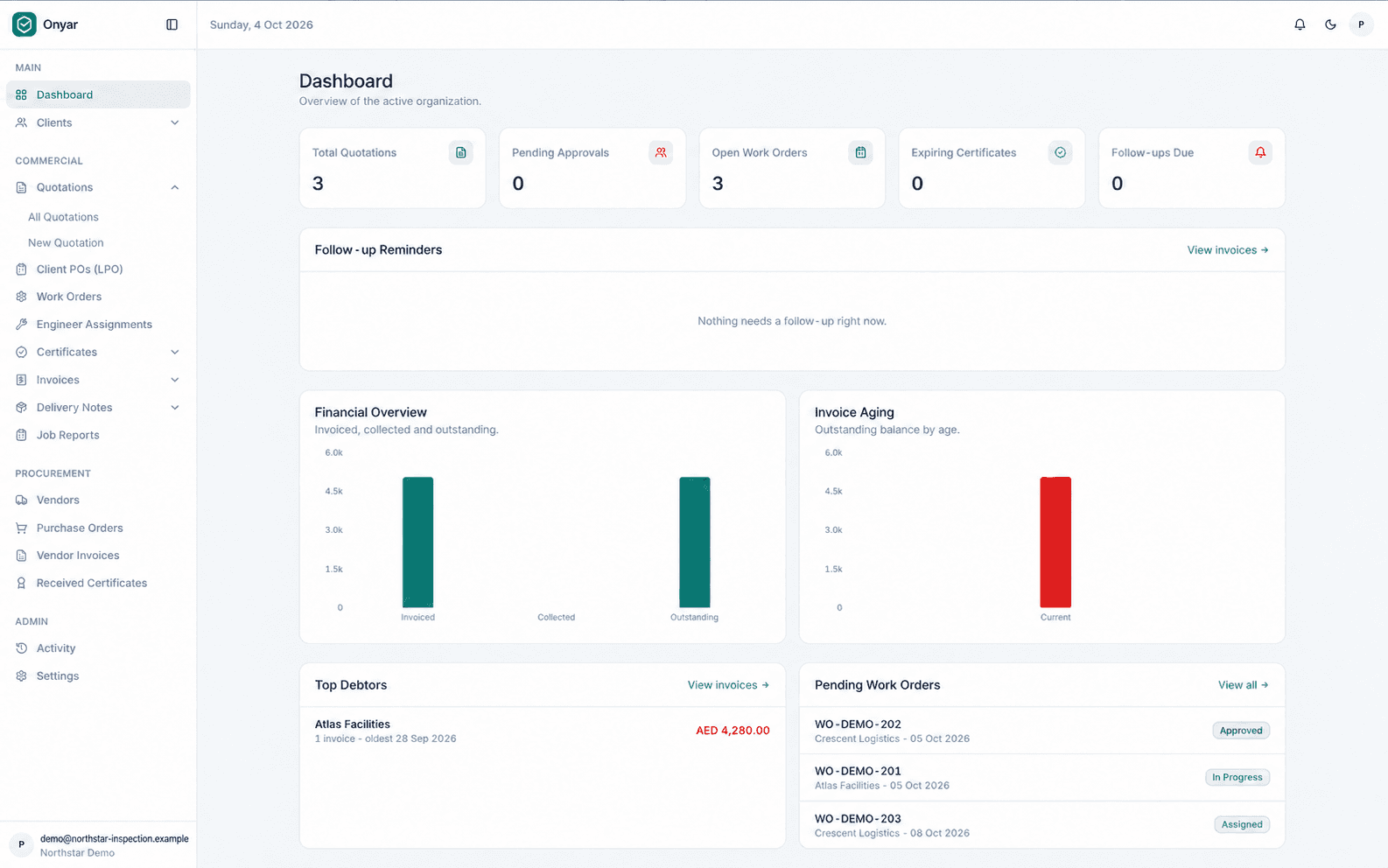Open the Dashboard menu item
Image resolution: width=1388 pixels, height=868 pixels.
[x=98, y=94]
